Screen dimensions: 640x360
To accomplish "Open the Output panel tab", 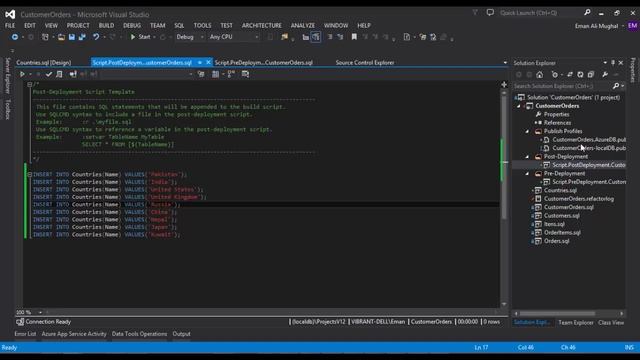I will point(181,334).
